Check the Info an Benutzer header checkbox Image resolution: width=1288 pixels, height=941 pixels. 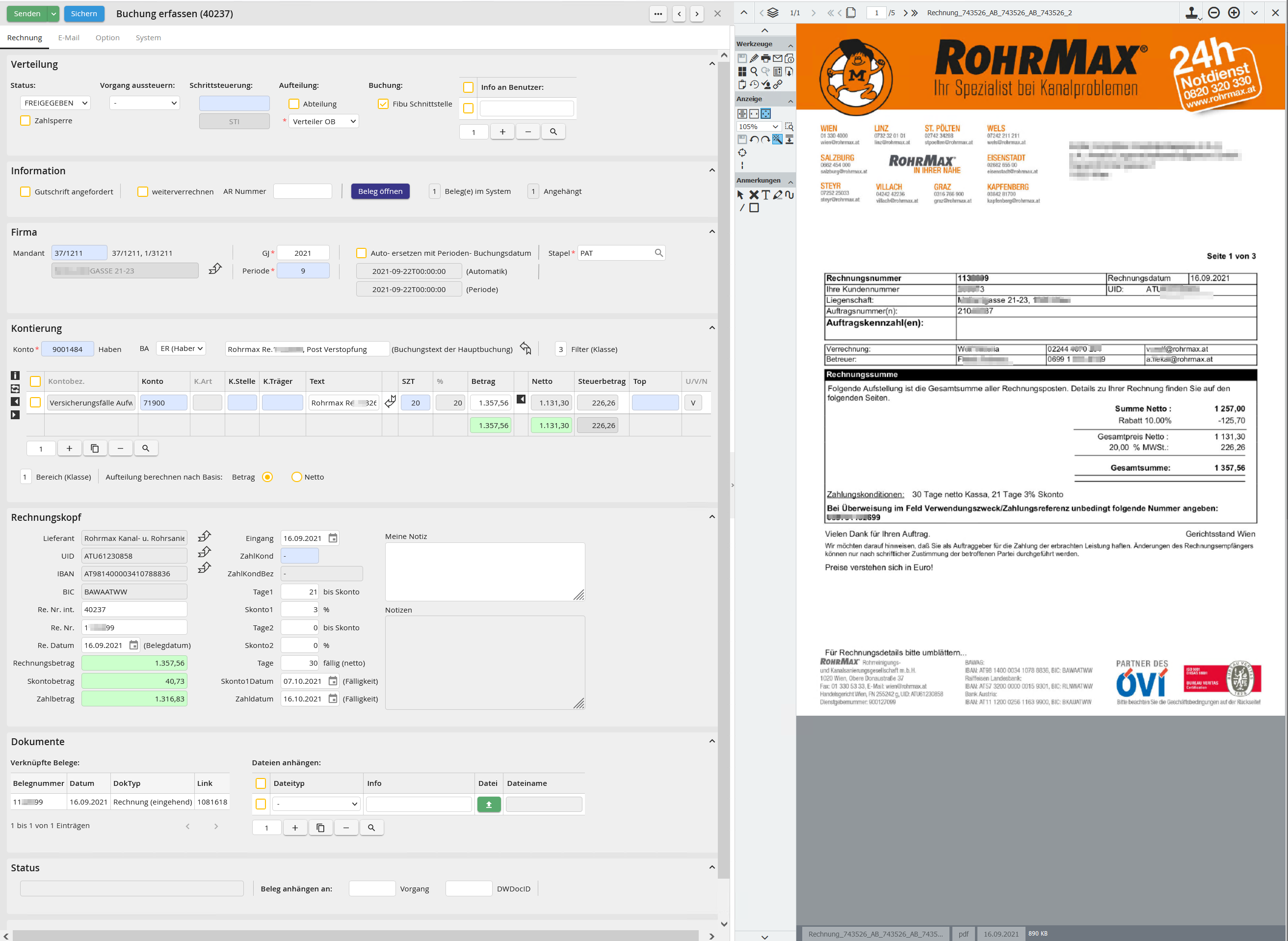(x=468, y=87)
